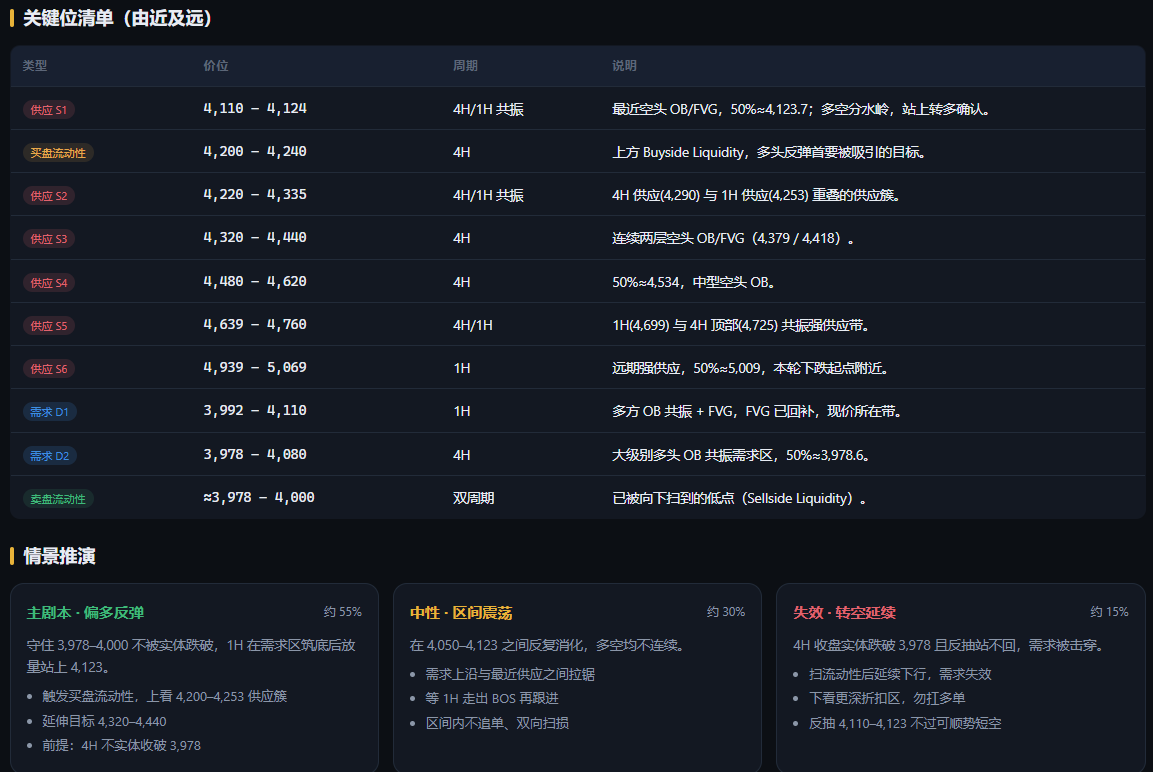Click the 供应 S2 tag
The image size is (1153, 772).
(49, 196)
